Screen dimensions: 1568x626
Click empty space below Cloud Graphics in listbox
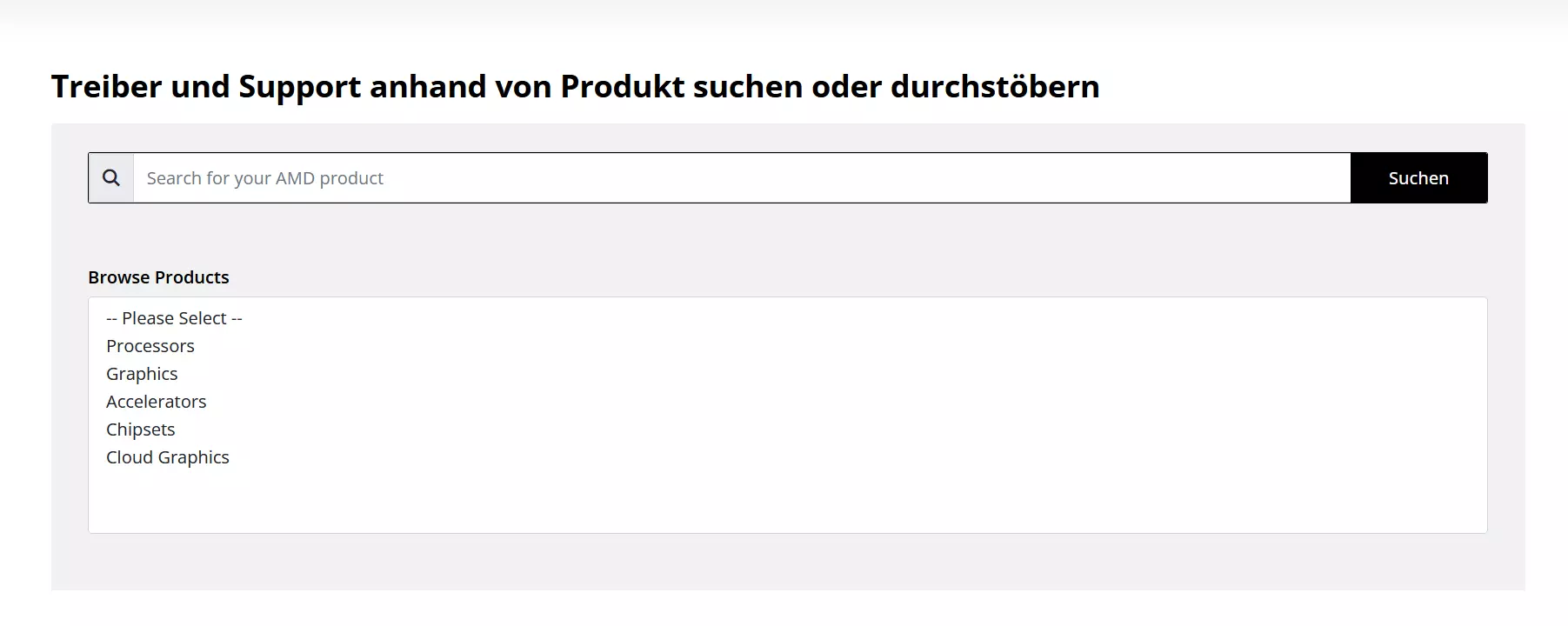coord(787,502)
